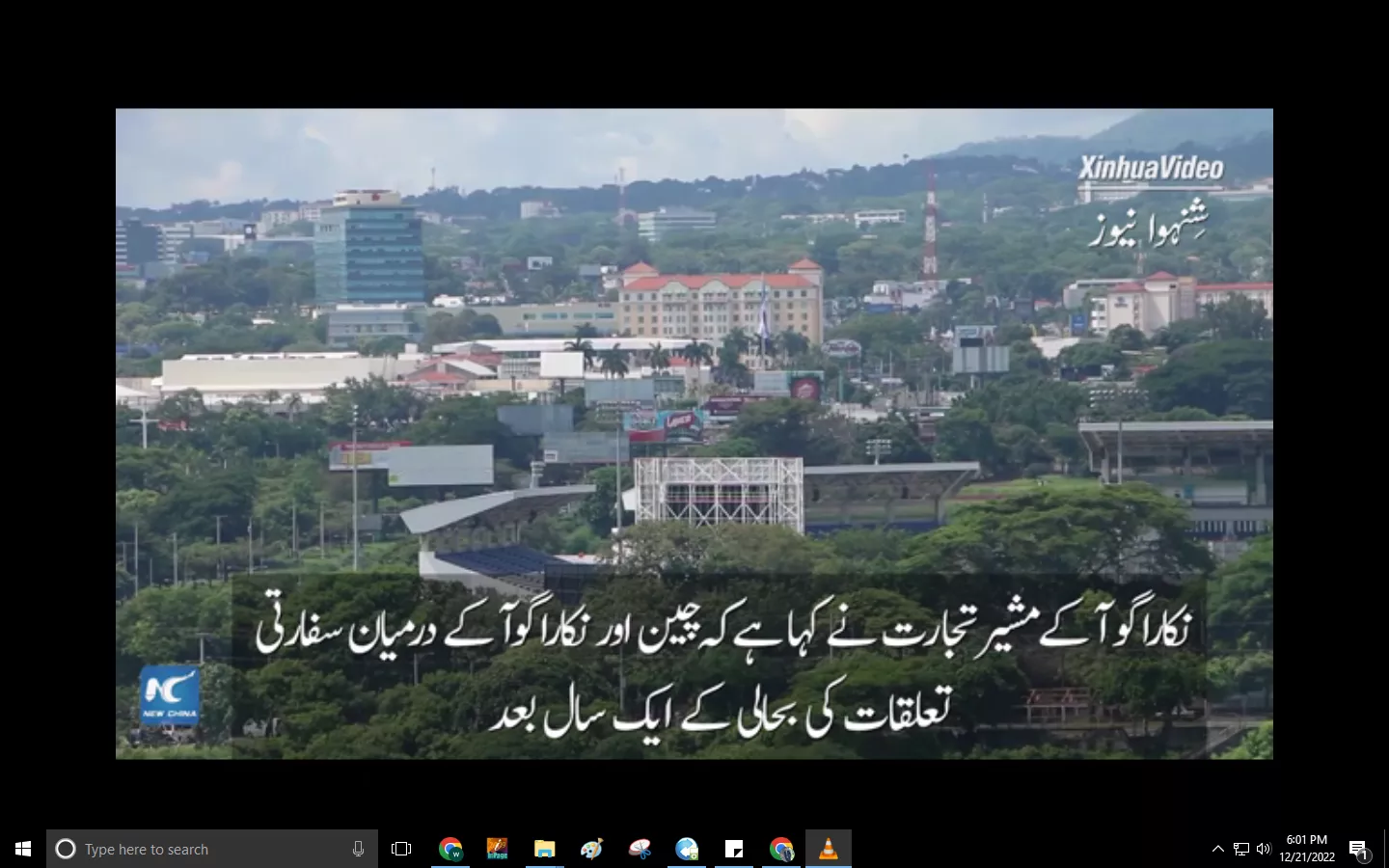Open the Paint palette app on taskbar
This screenshot has width=1389, height=868.
coord(591,849)
